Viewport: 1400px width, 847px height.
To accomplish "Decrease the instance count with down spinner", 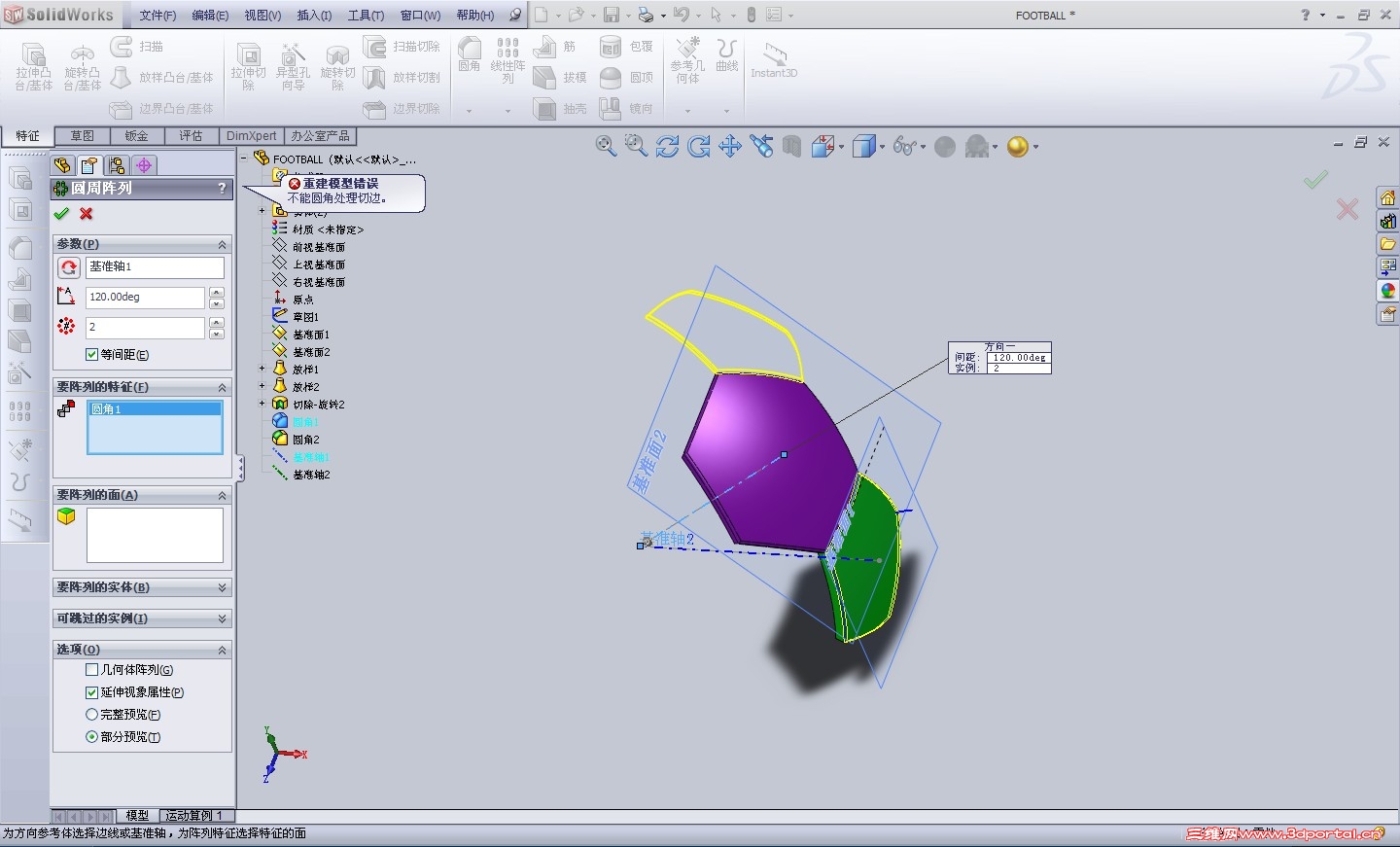I will (217, 334).
